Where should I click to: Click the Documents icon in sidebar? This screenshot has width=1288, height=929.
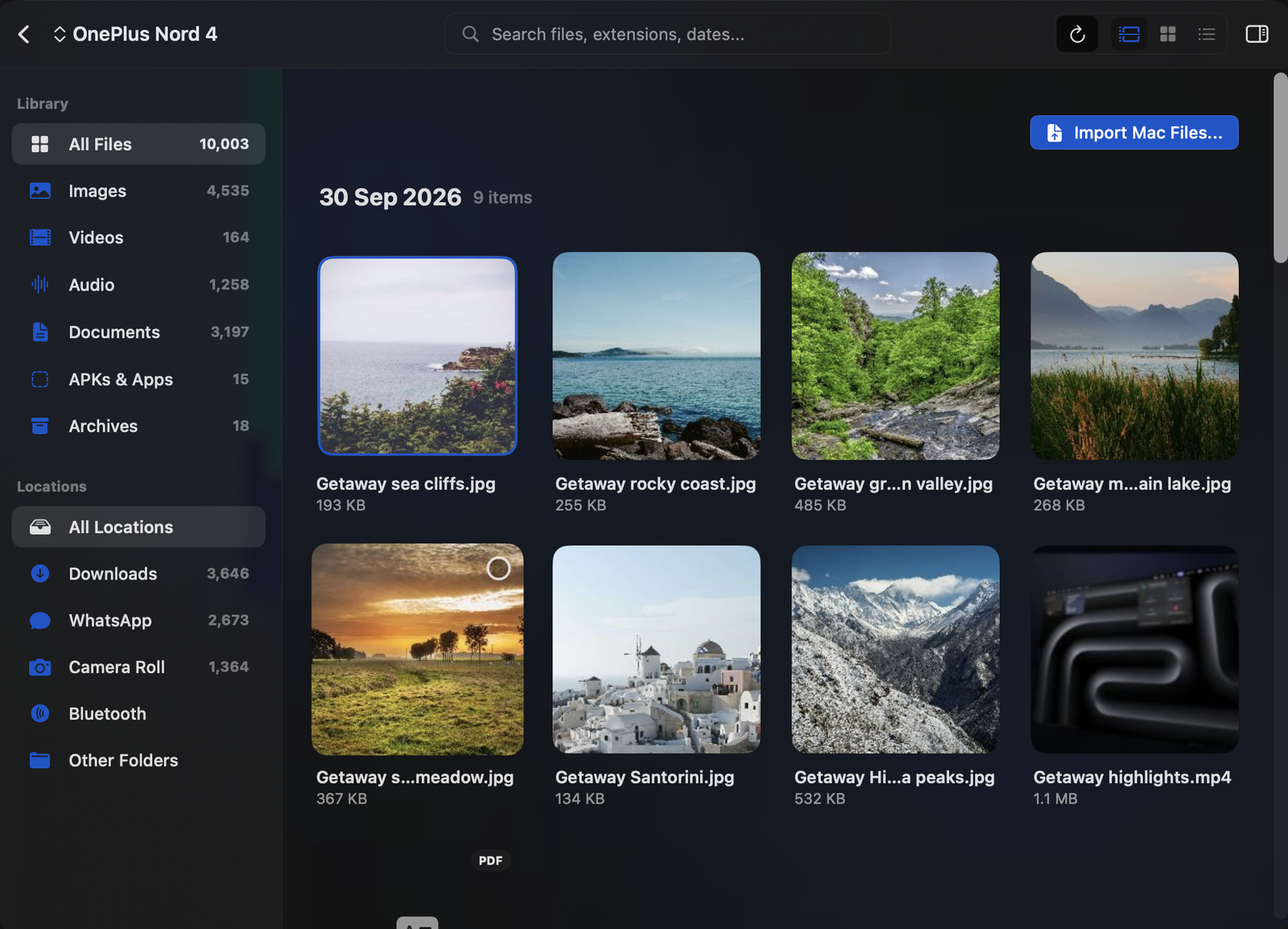tap(39, 332)
